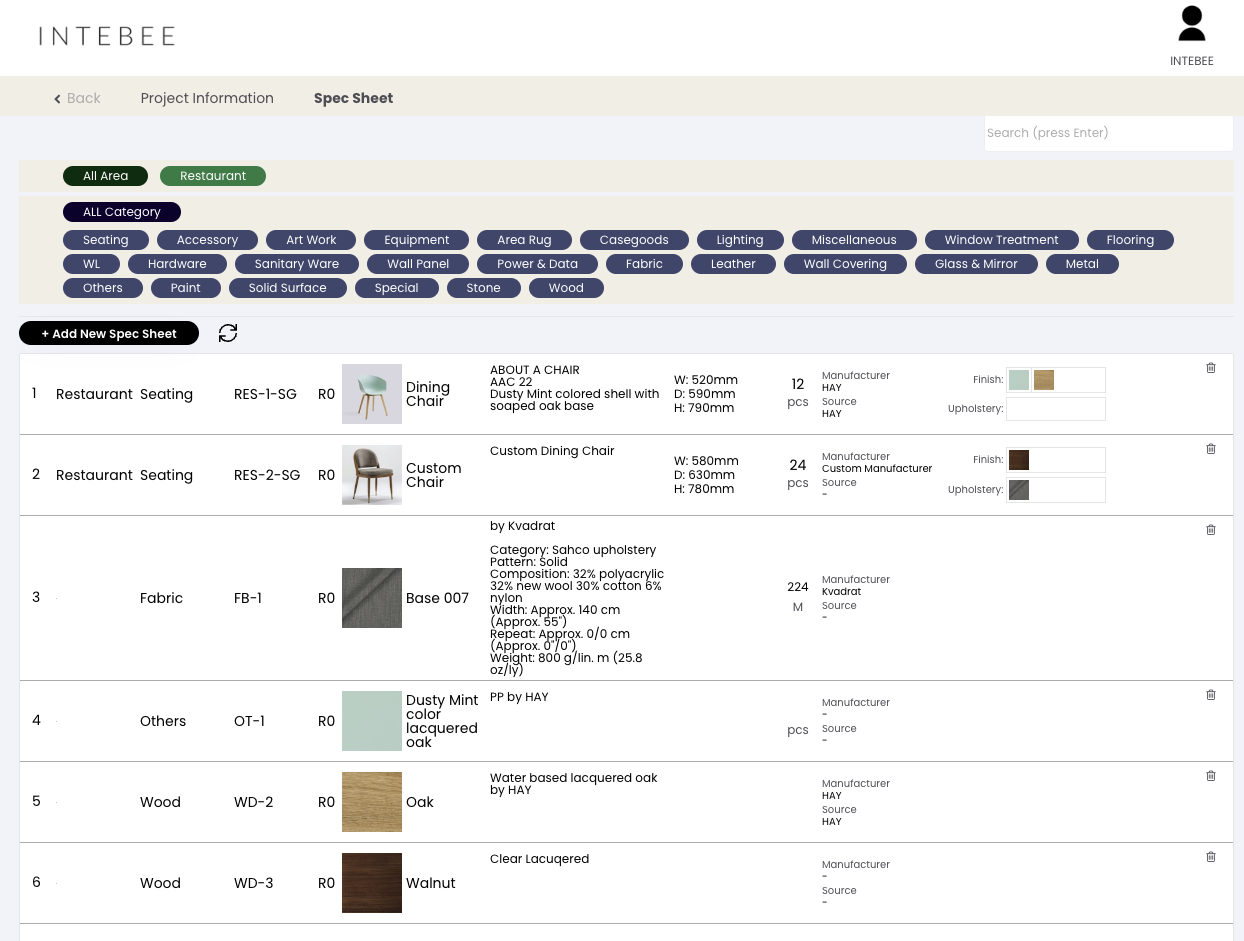1244x941 pixels.
Task: Enable the Restaurant area filter
Action: pyautogui.click(x=213, y=176)
